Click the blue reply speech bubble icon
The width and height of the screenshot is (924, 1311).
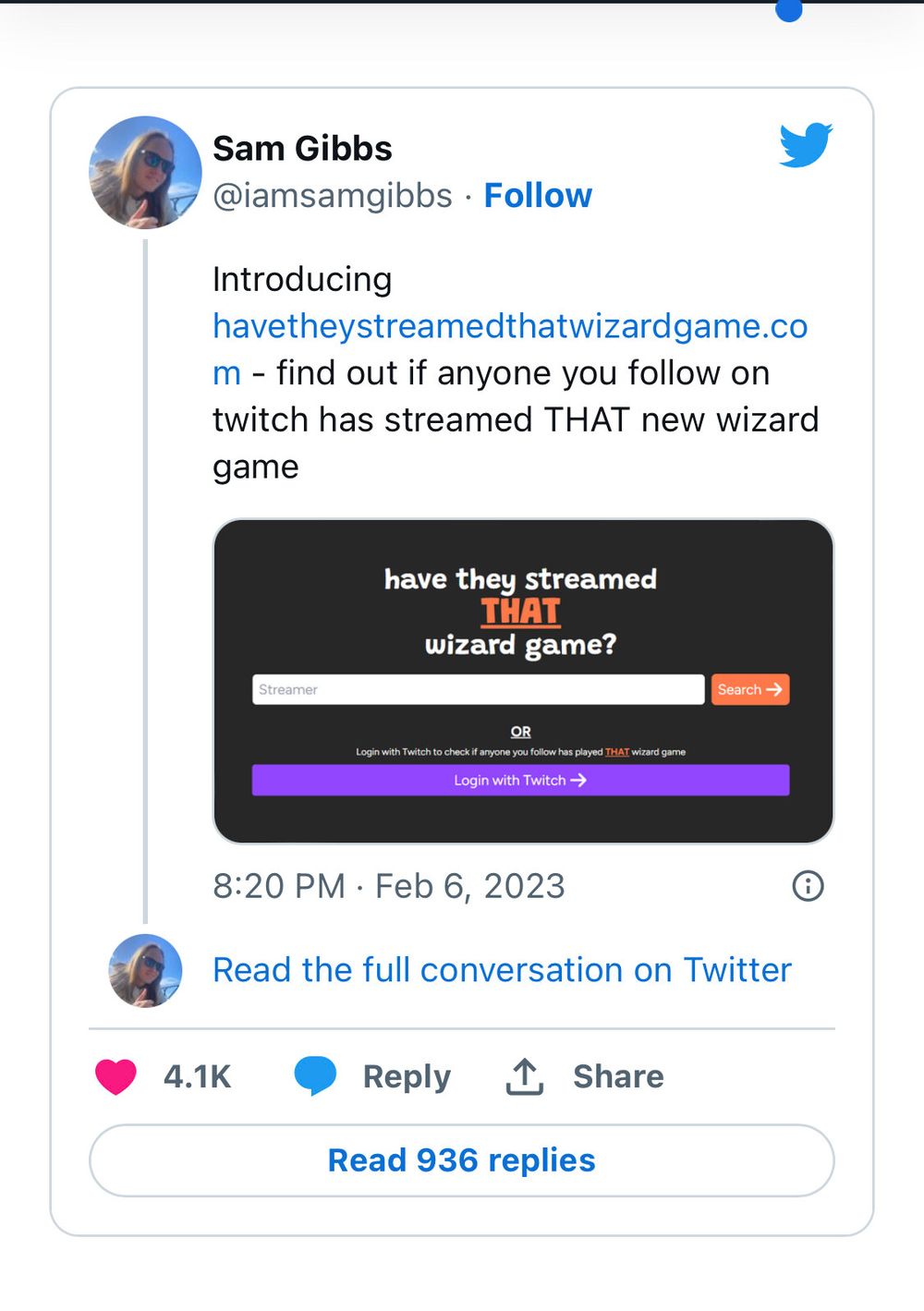click(x=315, y=1075)
